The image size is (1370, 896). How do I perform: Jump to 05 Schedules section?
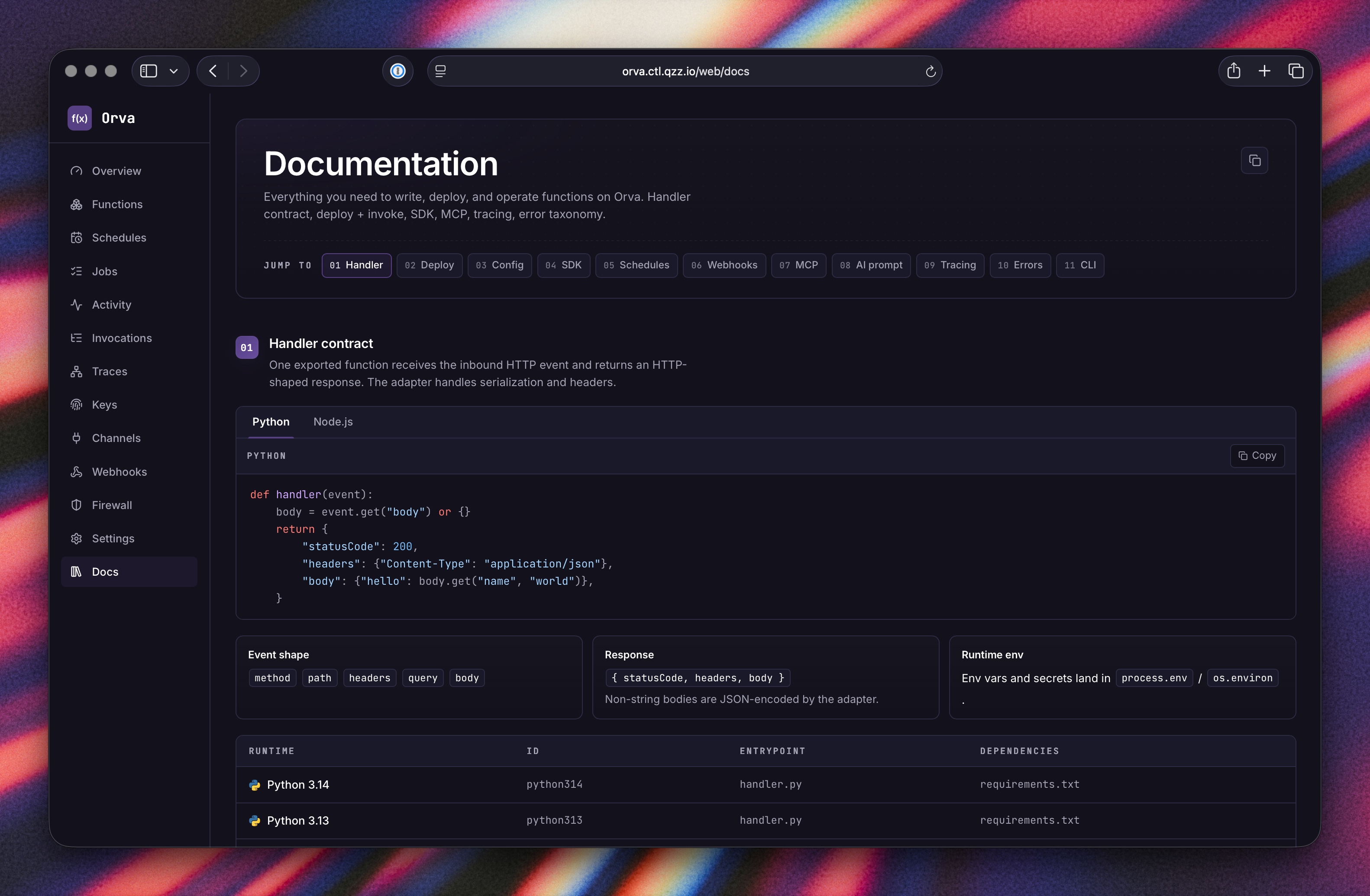tap(637, 265)
